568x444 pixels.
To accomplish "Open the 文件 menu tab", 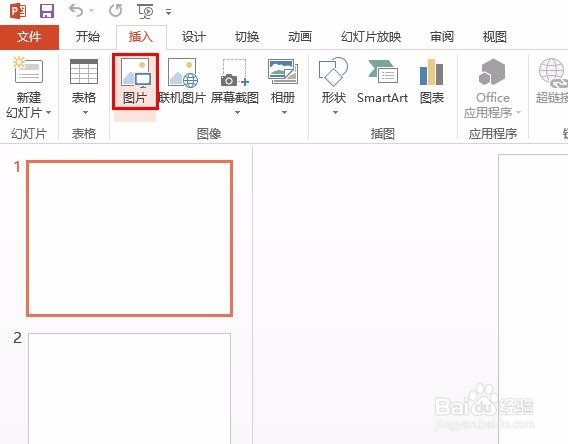I will 29,37.
